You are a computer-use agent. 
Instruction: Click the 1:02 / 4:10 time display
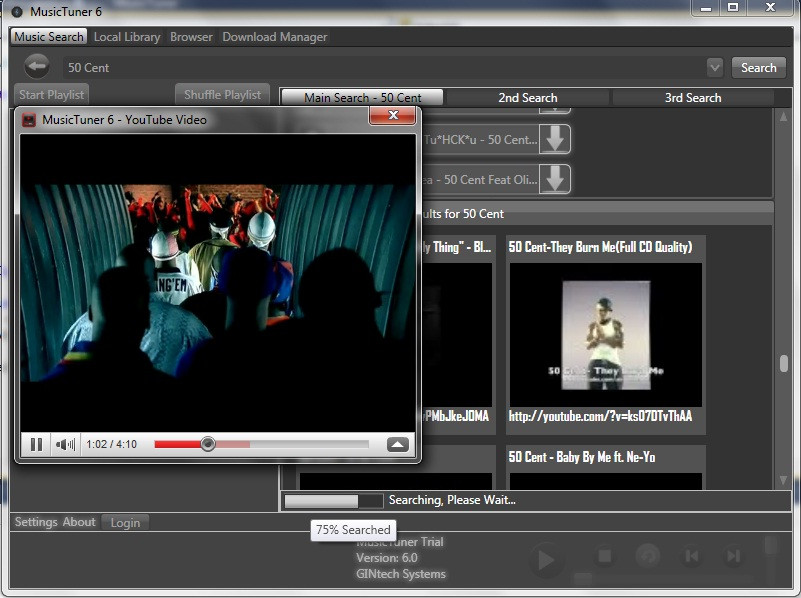pyautogui.click(x=111, y=444)
